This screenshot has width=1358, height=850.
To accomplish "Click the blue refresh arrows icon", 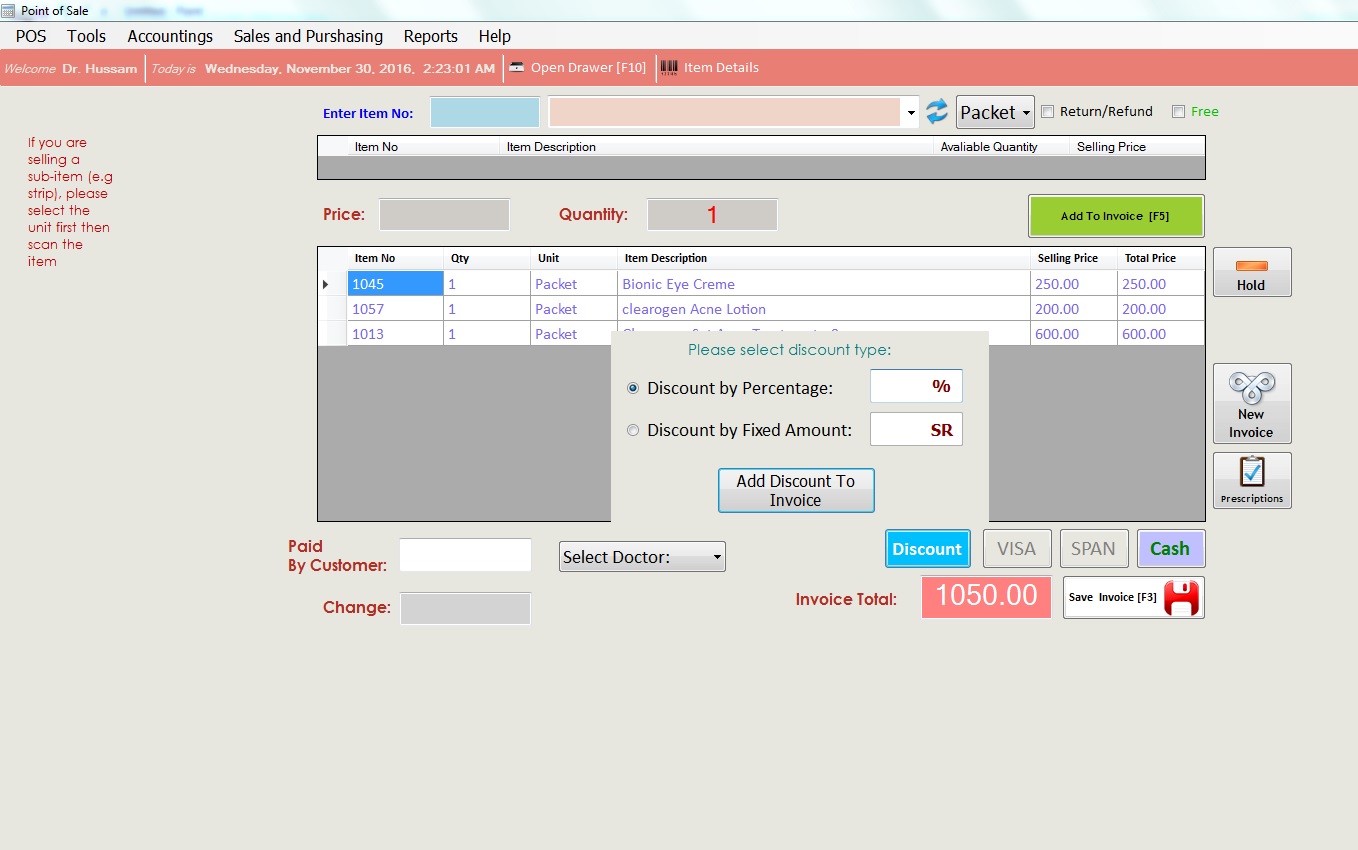I will click(x=936, y=112).
